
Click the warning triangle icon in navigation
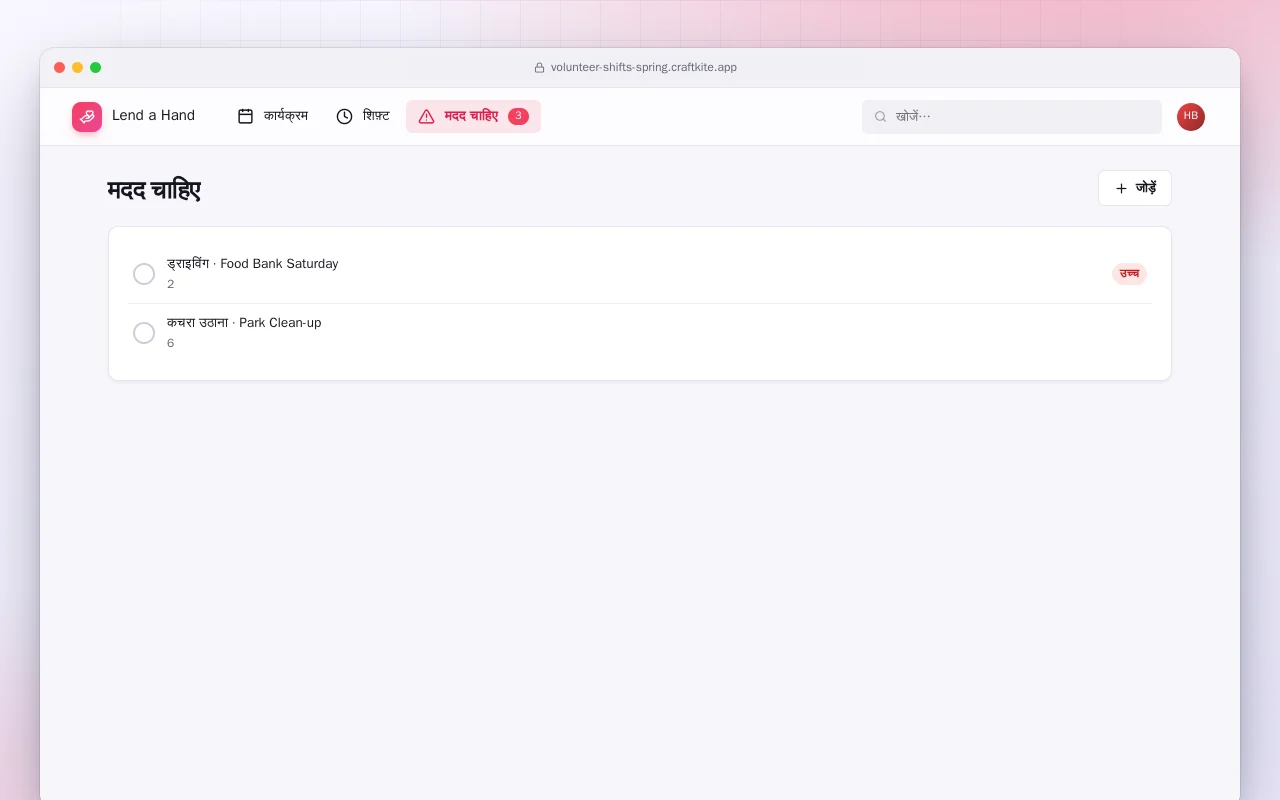[426, 116]
